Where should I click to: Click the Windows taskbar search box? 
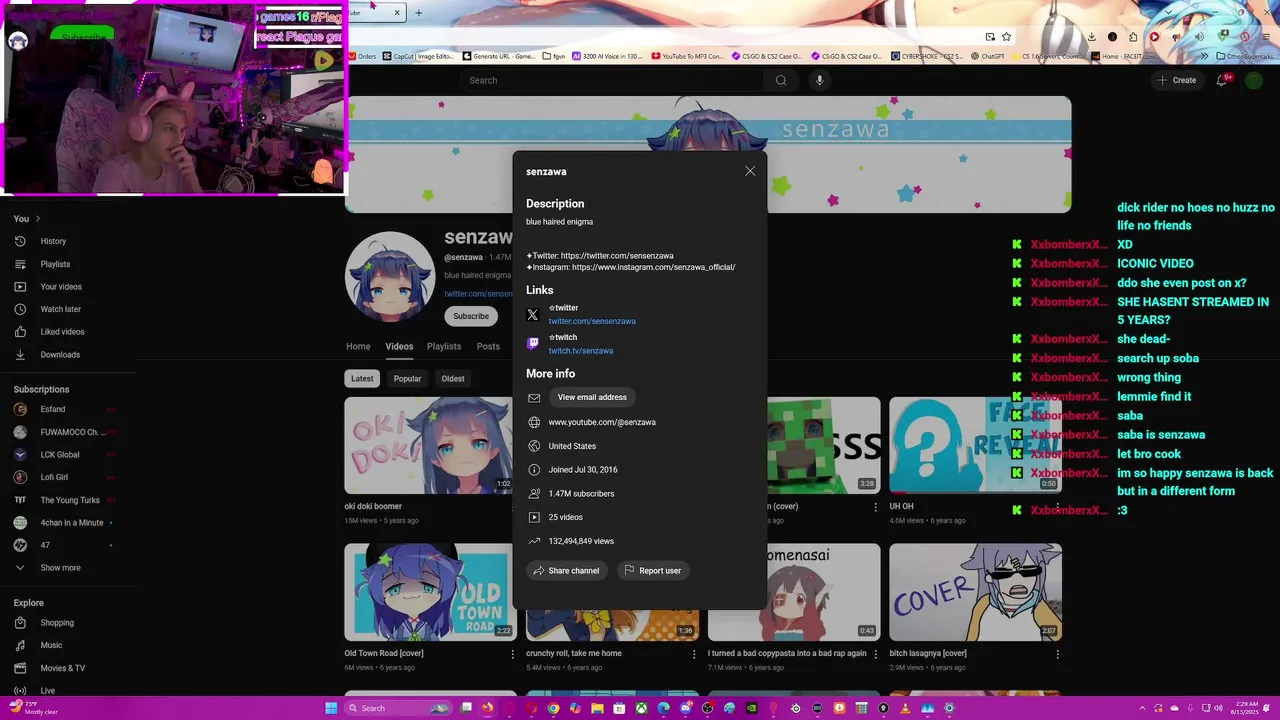coord(398,708)
